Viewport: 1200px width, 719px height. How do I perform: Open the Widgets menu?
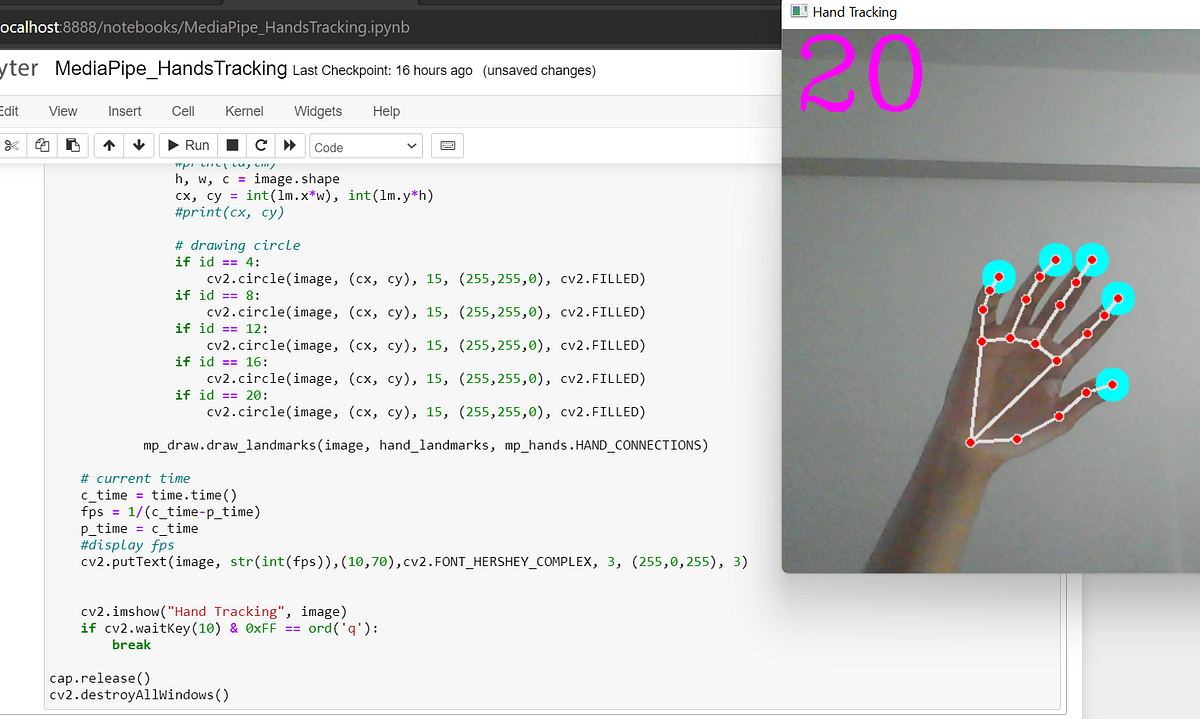click(x=317, y=111)
